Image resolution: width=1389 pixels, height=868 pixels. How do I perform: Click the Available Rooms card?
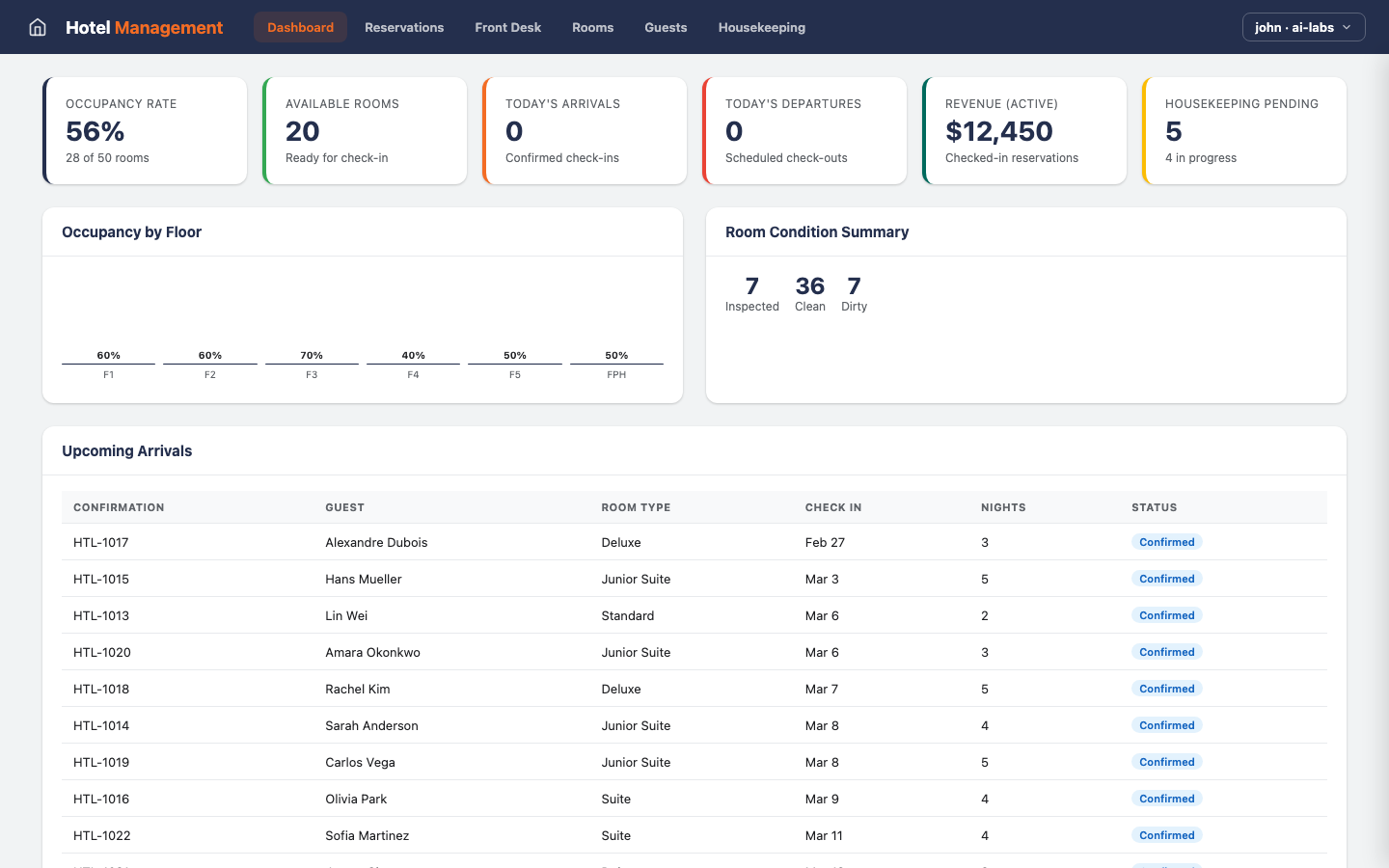[365, 130]
